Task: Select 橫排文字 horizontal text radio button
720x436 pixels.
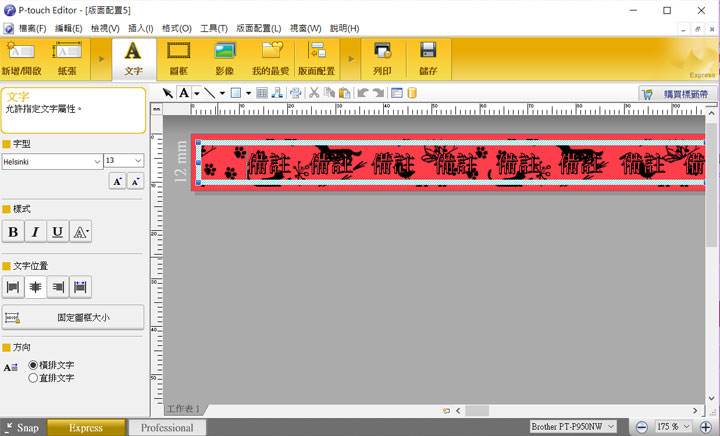Action: pyautogui.click(x=34, y=366)
